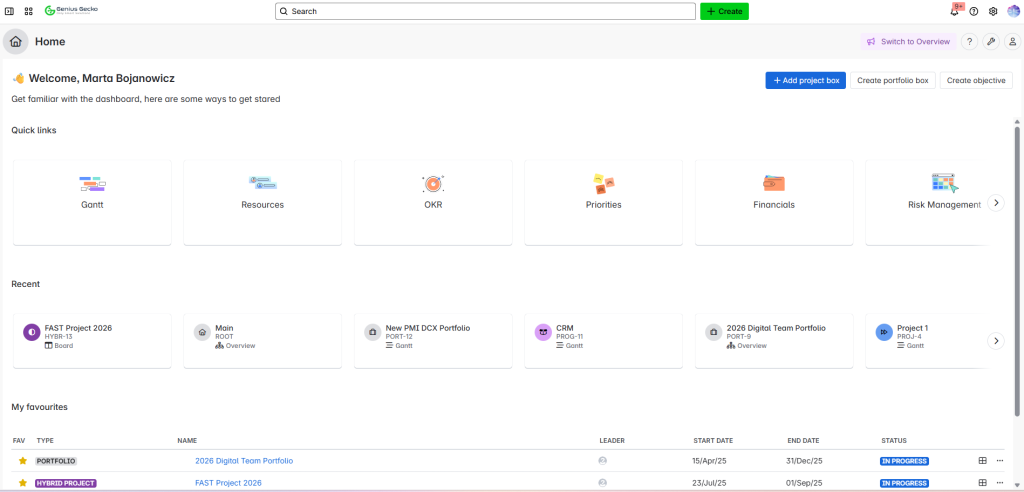Screen dimensions: 1024x492
Task: Click the Search input field
Action: [485, 11]
